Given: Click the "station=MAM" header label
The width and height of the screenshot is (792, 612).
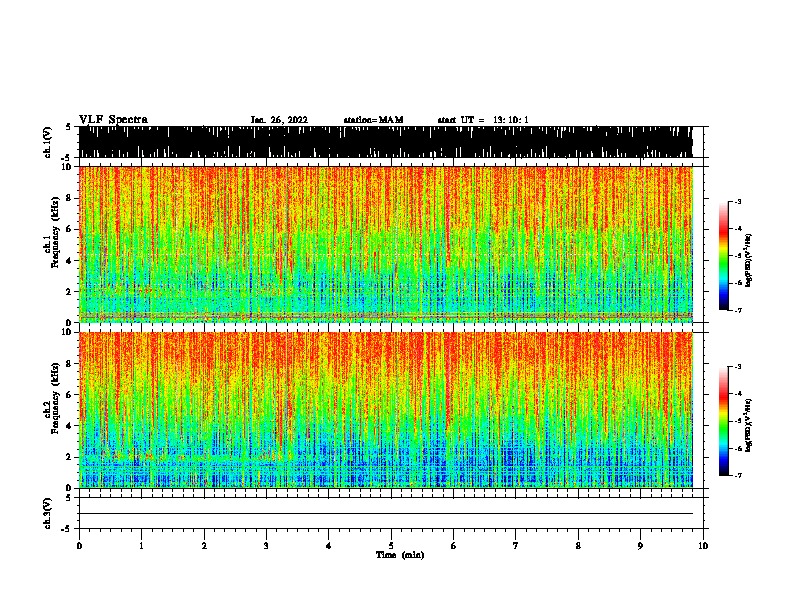Looking at the screenshot, I should [373, 120].
